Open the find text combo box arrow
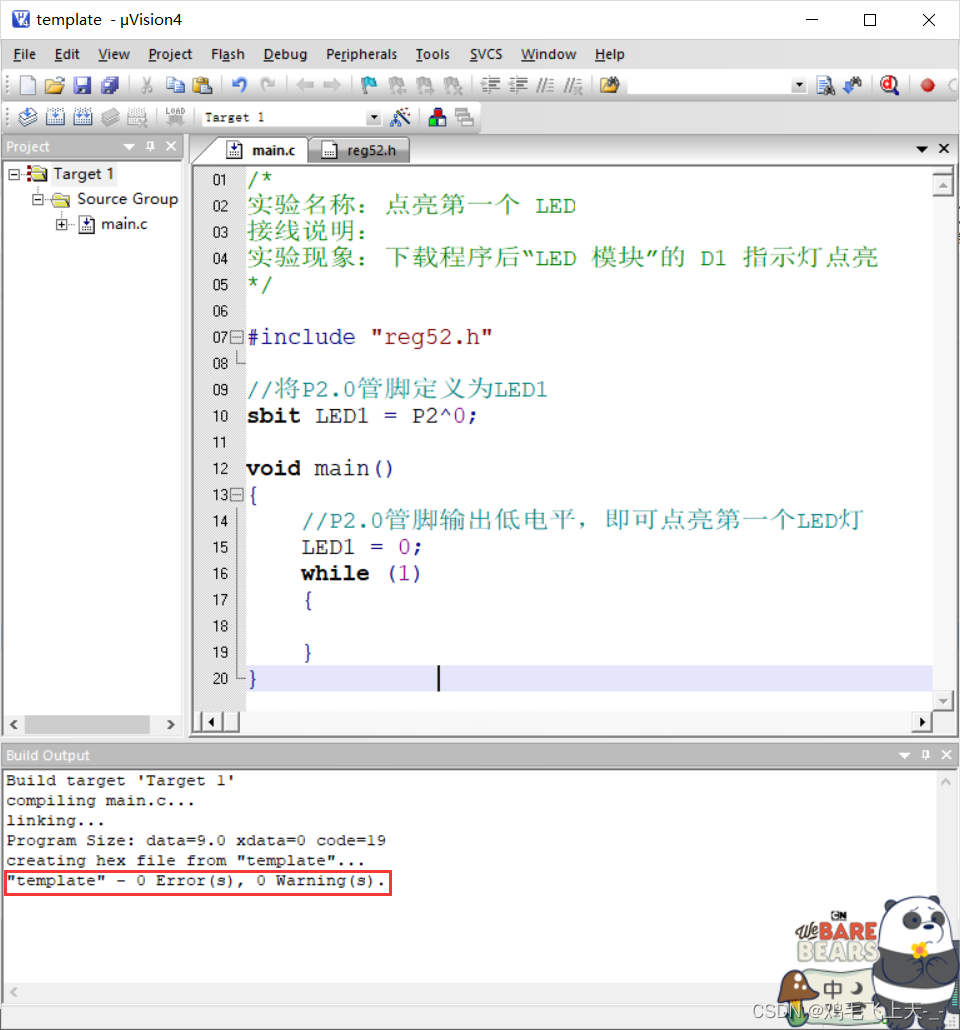 (x=799, y=85)
